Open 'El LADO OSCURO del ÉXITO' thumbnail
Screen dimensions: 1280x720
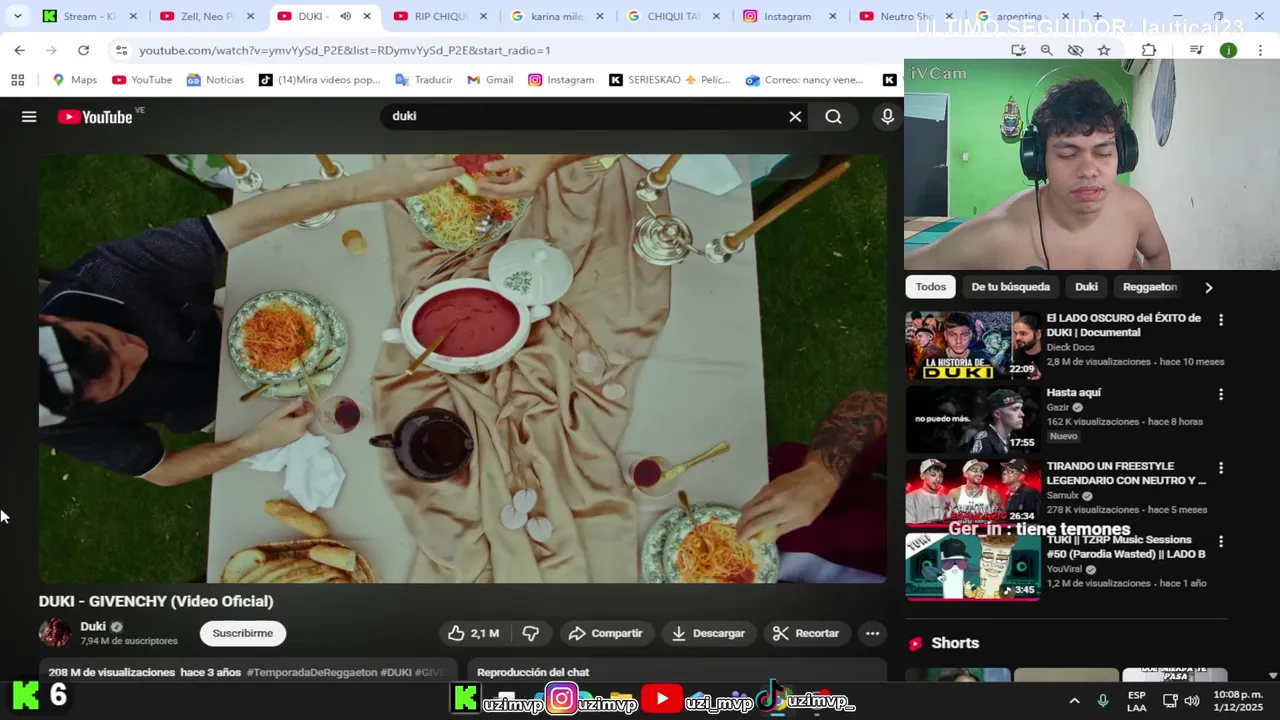pos(973,345)
